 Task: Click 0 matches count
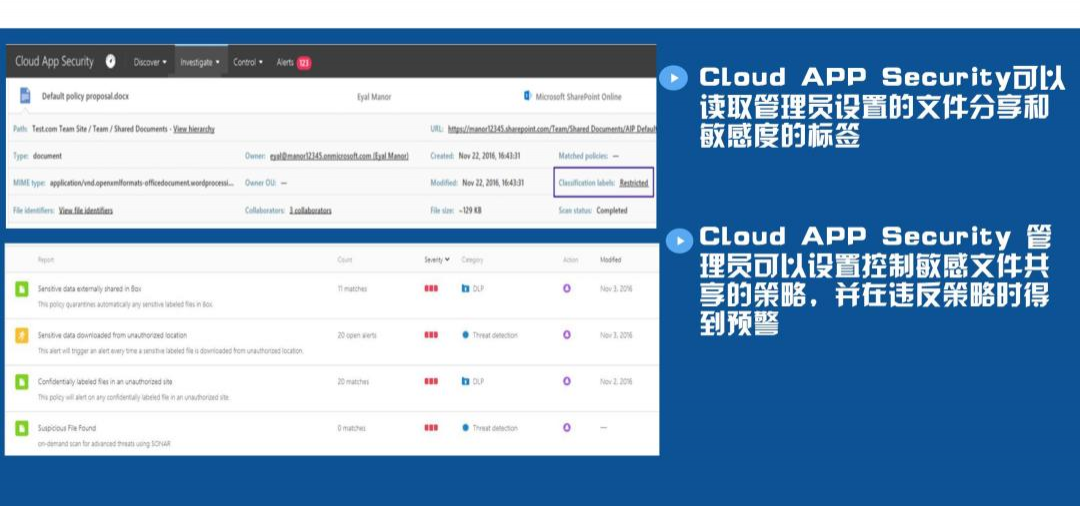pyautogui.click(x=351, y=428)
